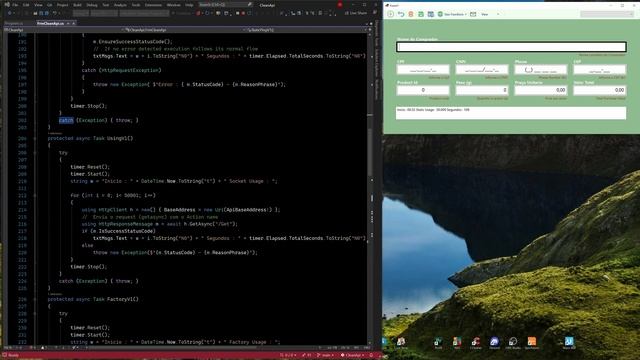Click the CEP masked input field
Viewport: 640px width, 360px height.
600,70
